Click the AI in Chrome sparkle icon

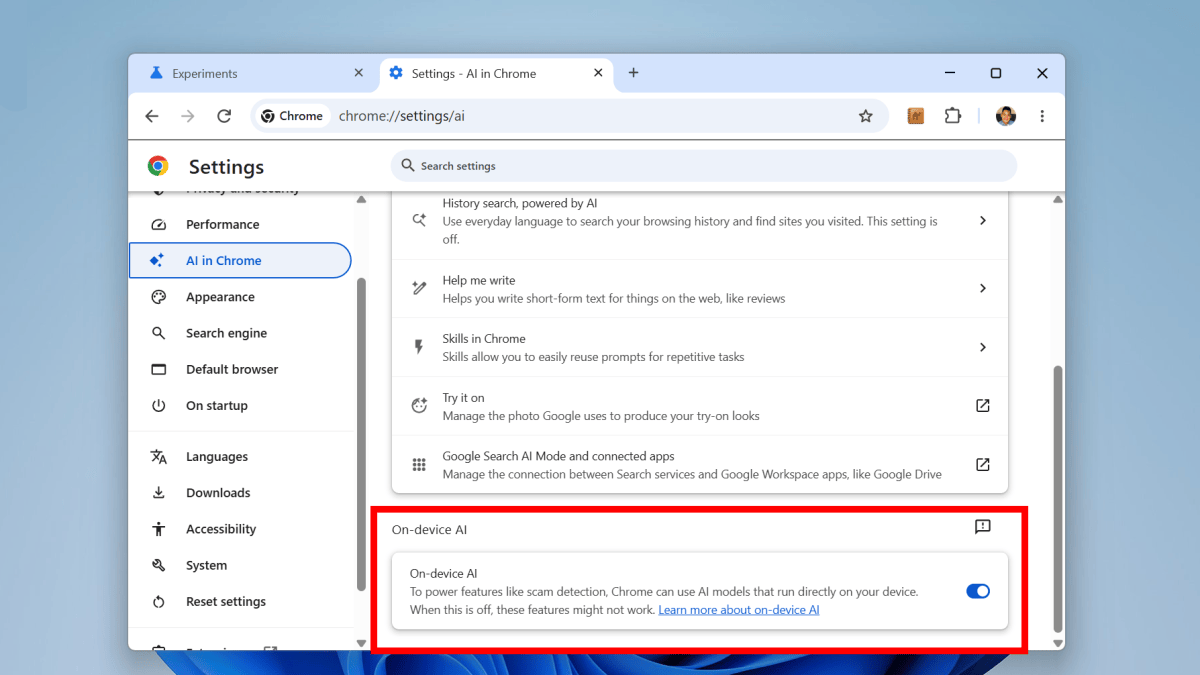click(158, 261)
